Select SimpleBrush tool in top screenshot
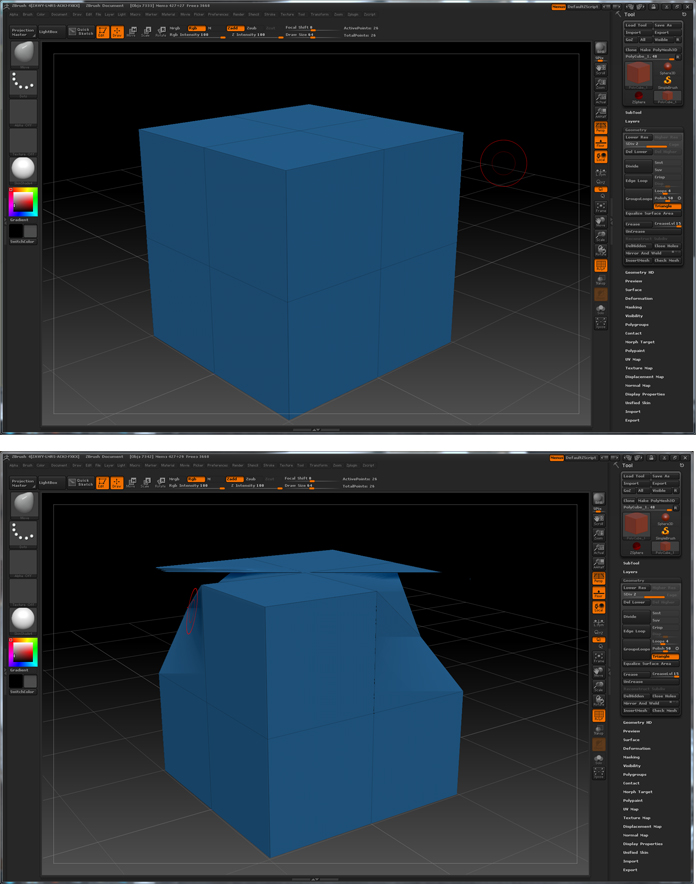This screenshot has height=890, width=696. tap(668, 82)
